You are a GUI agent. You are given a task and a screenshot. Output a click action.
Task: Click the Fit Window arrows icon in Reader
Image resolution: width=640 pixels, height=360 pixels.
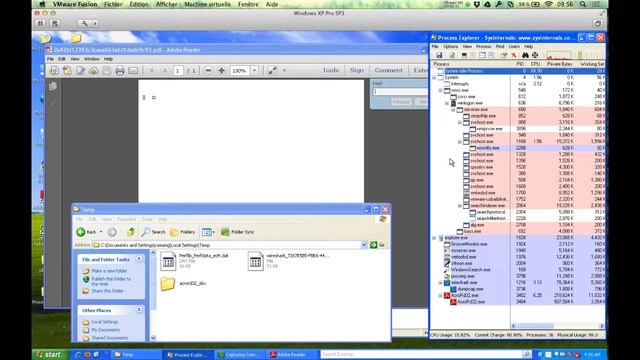[273, 71]
